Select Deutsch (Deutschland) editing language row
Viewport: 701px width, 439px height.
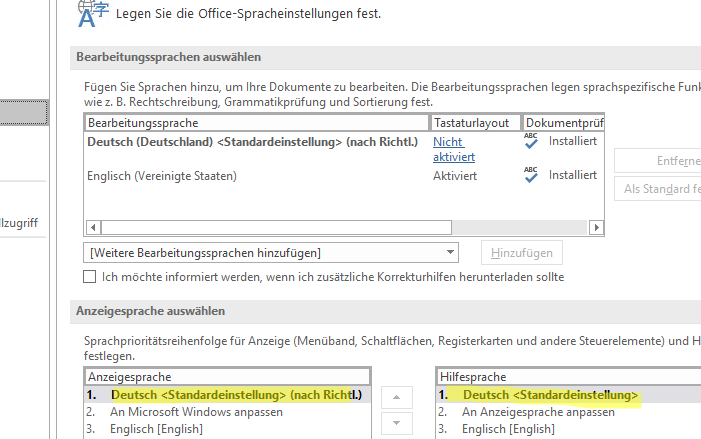tap(252, 141)
